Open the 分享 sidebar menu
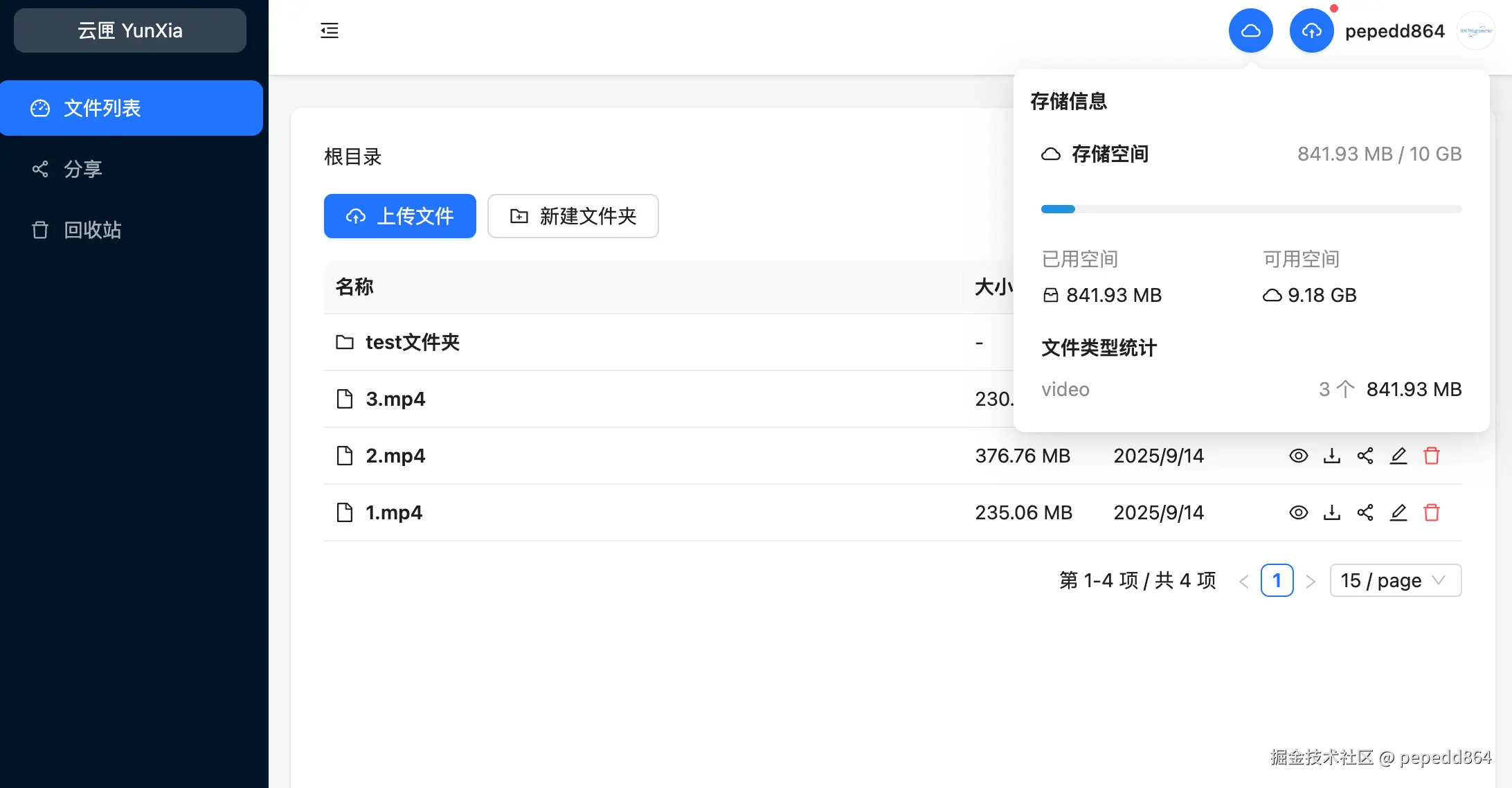1512x788 pixels. click(x=83, y=169)
